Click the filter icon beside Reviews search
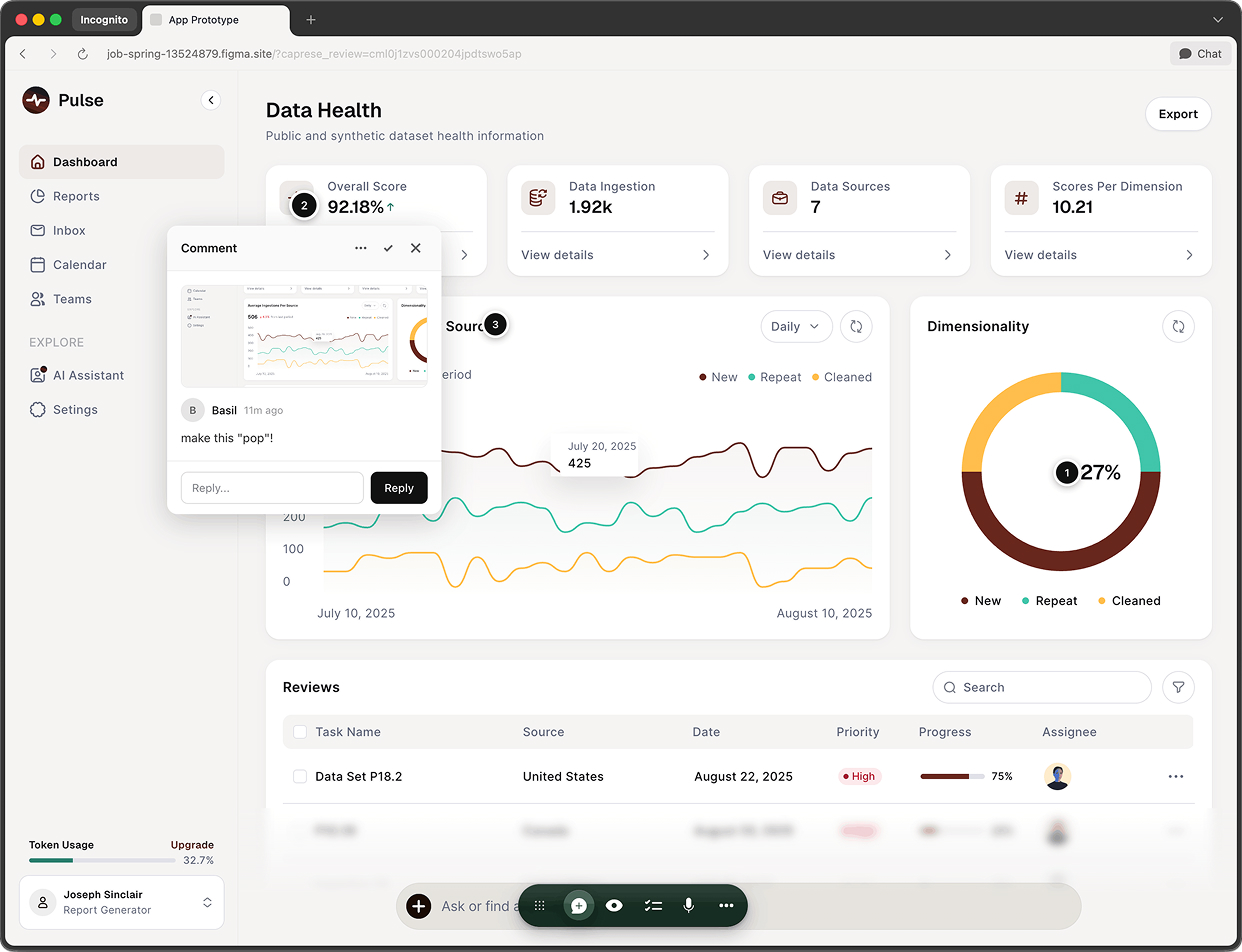1242x952 pixels. tap(1178, 687)
